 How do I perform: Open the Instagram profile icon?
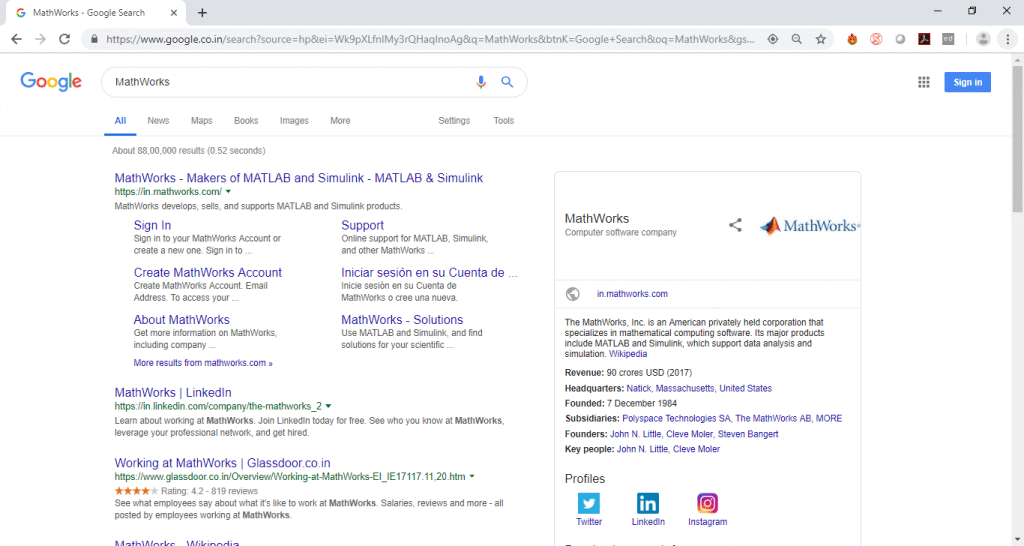point(707,503)
